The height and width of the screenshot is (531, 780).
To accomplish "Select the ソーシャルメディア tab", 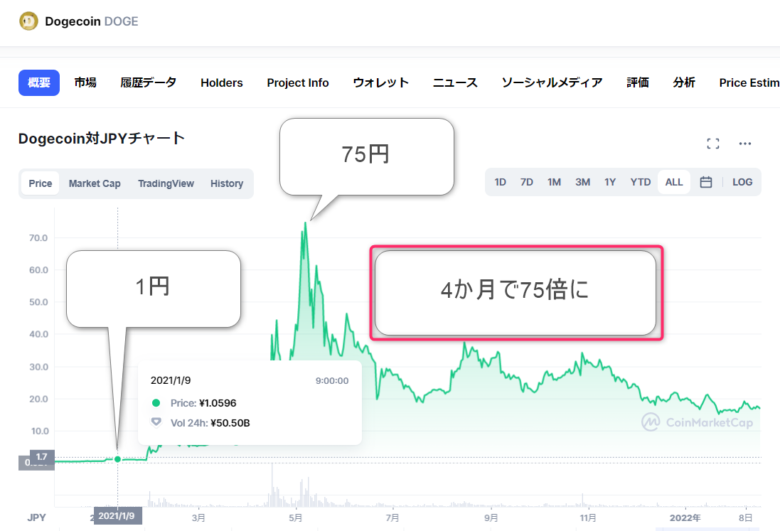I will (x=552, y=83).
